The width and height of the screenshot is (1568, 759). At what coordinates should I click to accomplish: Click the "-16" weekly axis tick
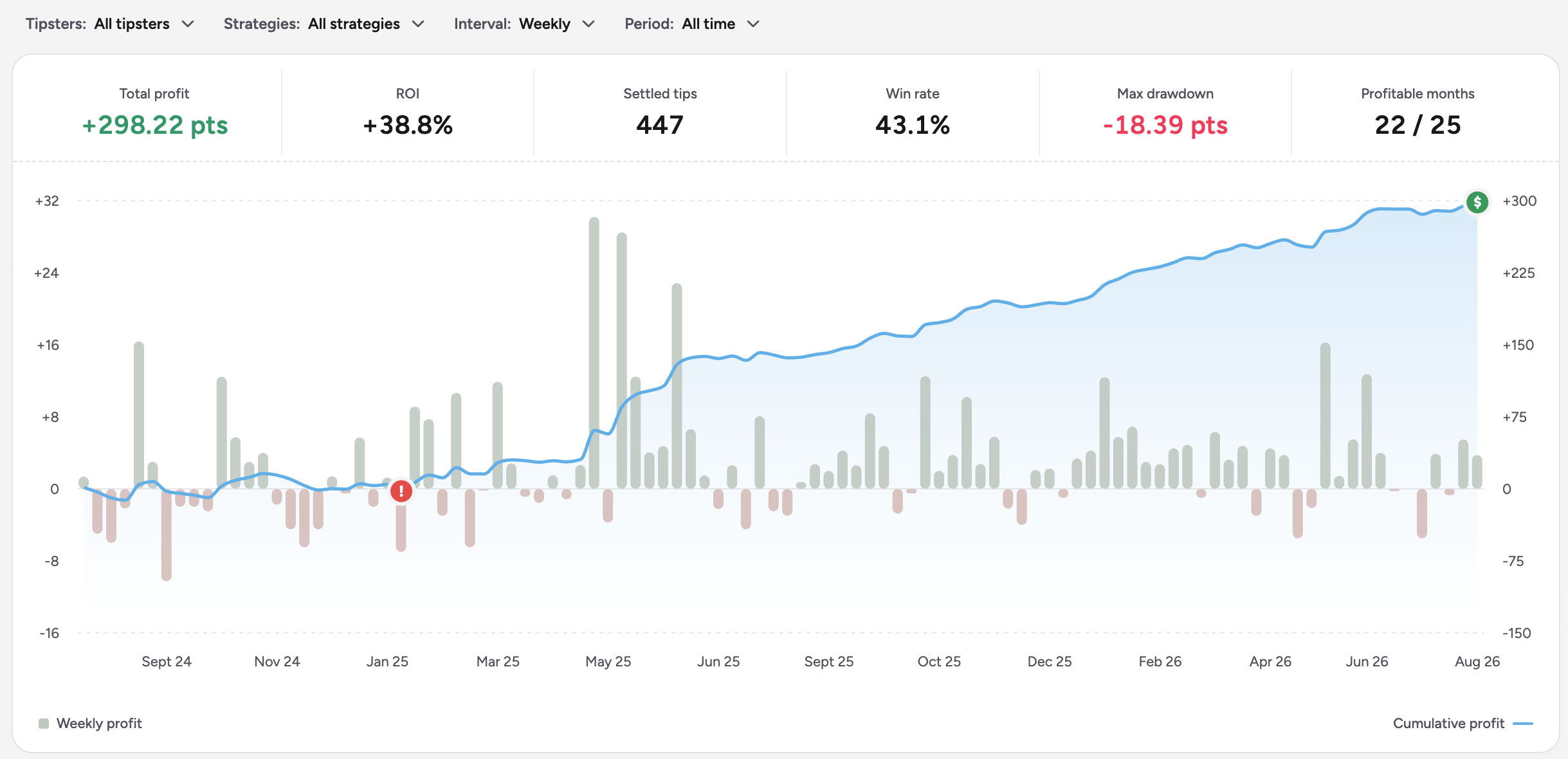[49, 633]
